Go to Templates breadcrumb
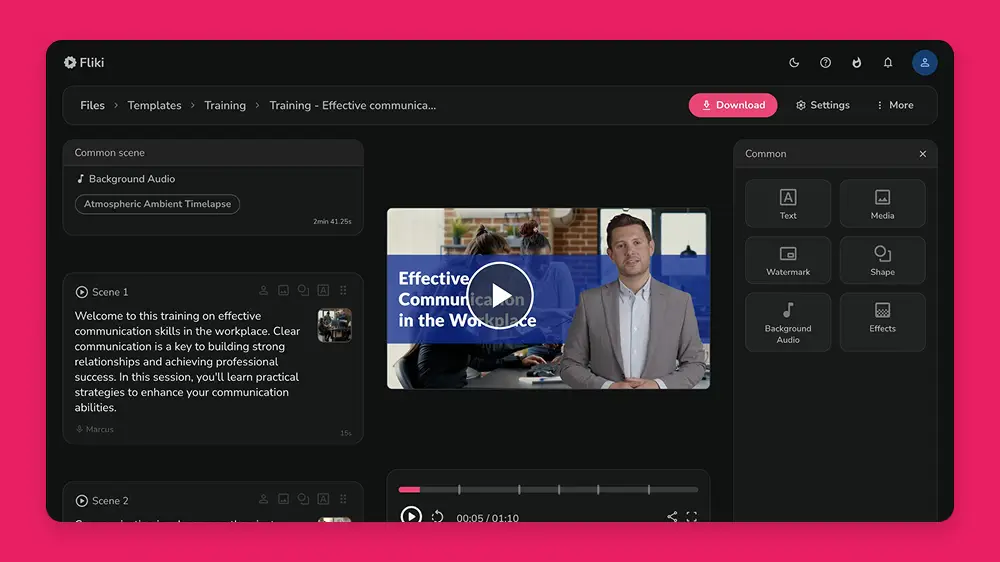The height and width of the screenshot is (562, 1000). [154, 105]
